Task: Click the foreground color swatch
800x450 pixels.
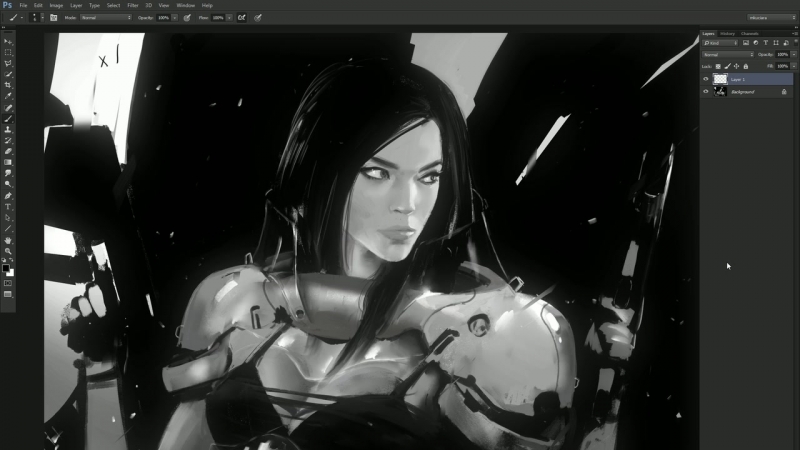Action: coord(6,268)
